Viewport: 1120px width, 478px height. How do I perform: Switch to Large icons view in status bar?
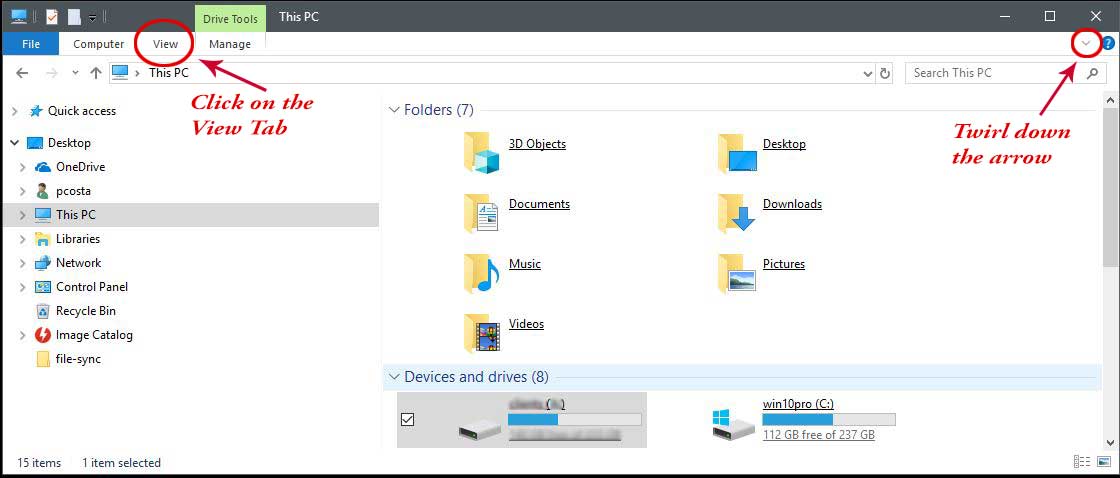[x=1104, y=462]
